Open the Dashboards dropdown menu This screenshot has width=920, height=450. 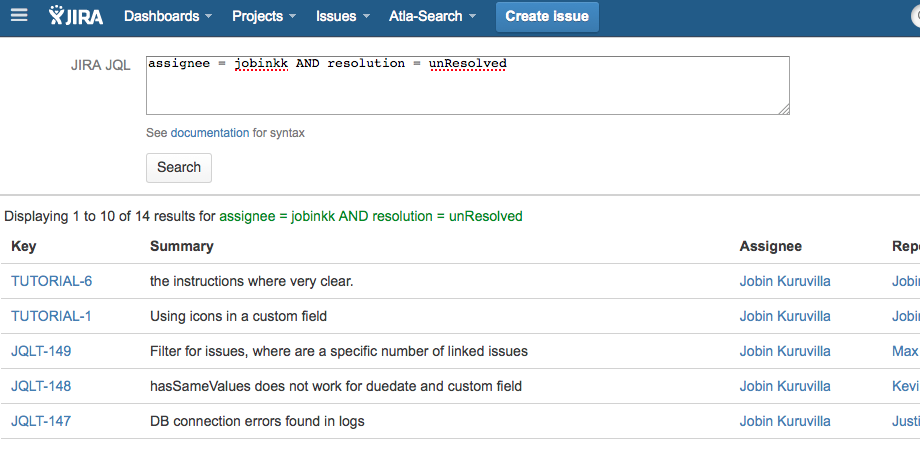click(x=168, y=16)
